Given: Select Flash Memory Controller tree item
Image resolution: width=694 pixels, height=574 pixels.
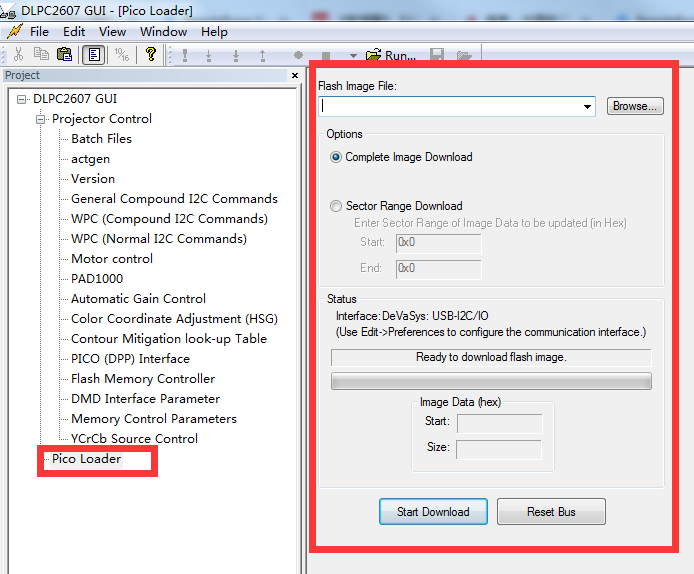Looking at the screenshot, I should pyautogui.click(x=143, y=379).
